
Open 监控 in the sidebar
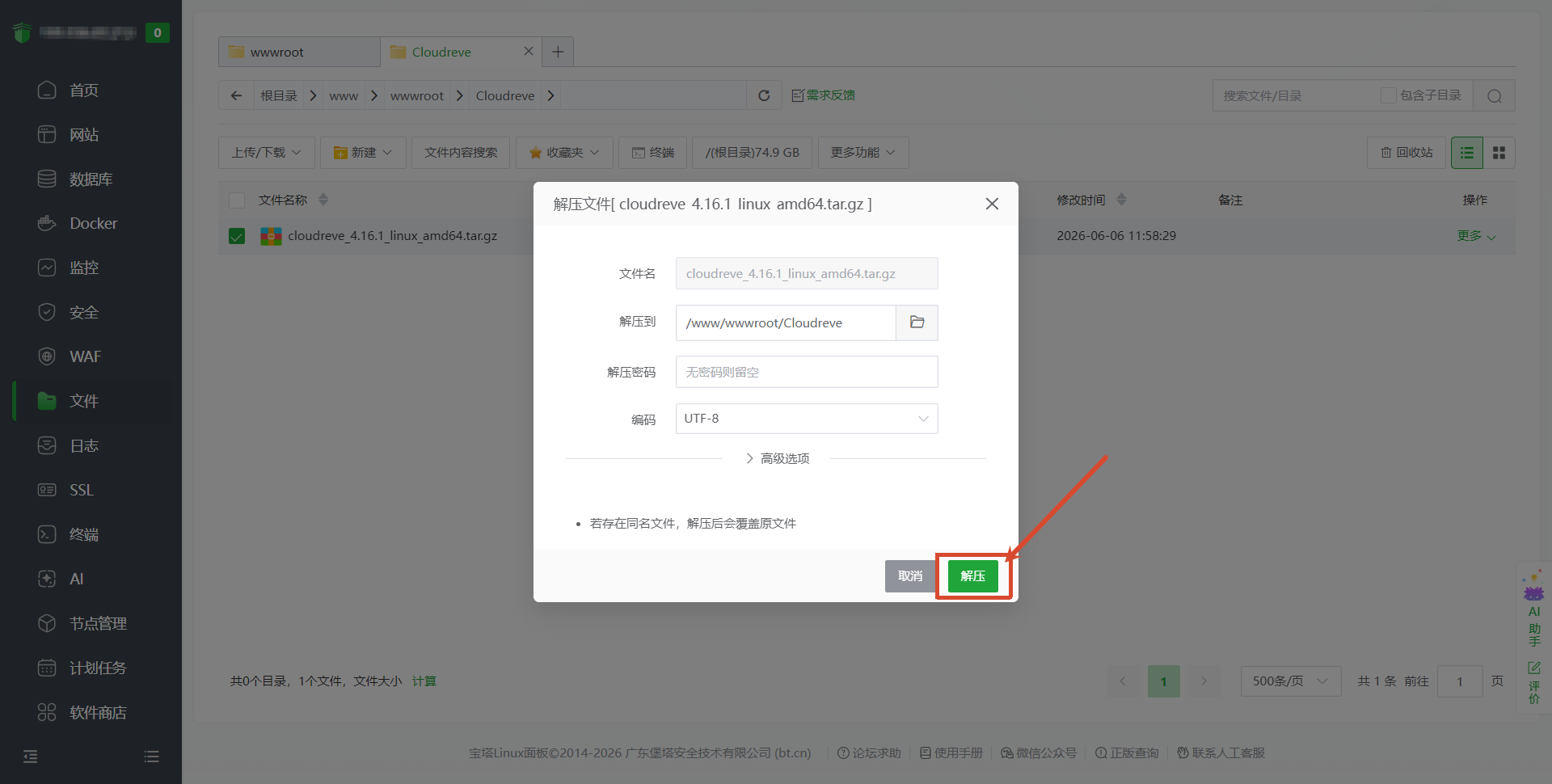pyautogui.click(x=83, y=268)
